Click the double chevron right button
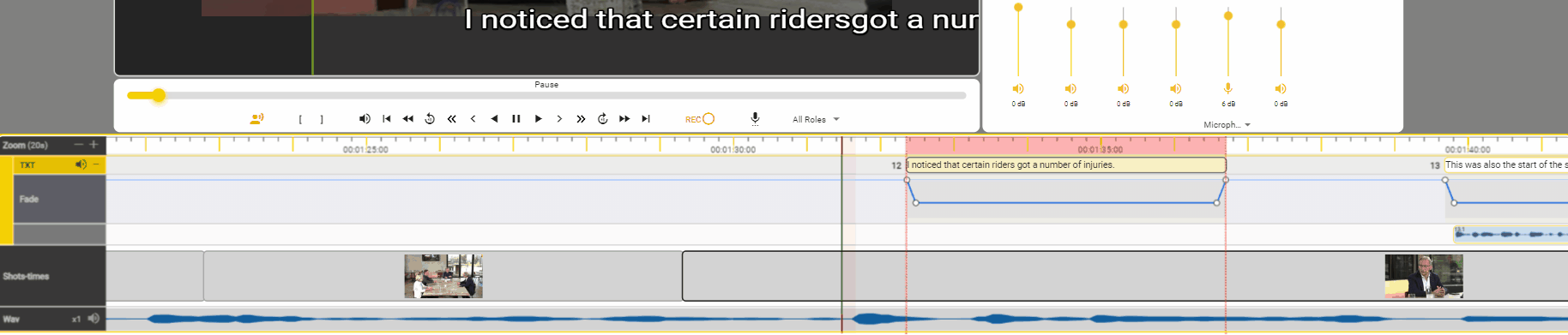Viewport: 1568px width, 335px height. pos(581,119)
